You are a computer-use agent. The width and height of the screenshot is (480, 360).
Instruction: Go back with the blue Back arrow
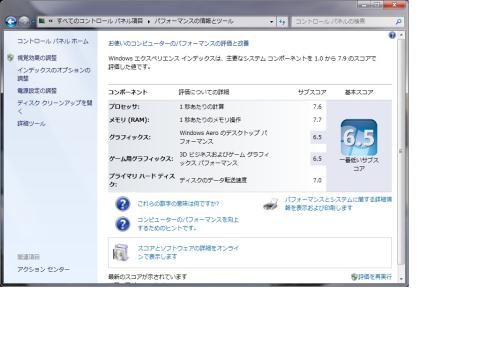[11, 22]
